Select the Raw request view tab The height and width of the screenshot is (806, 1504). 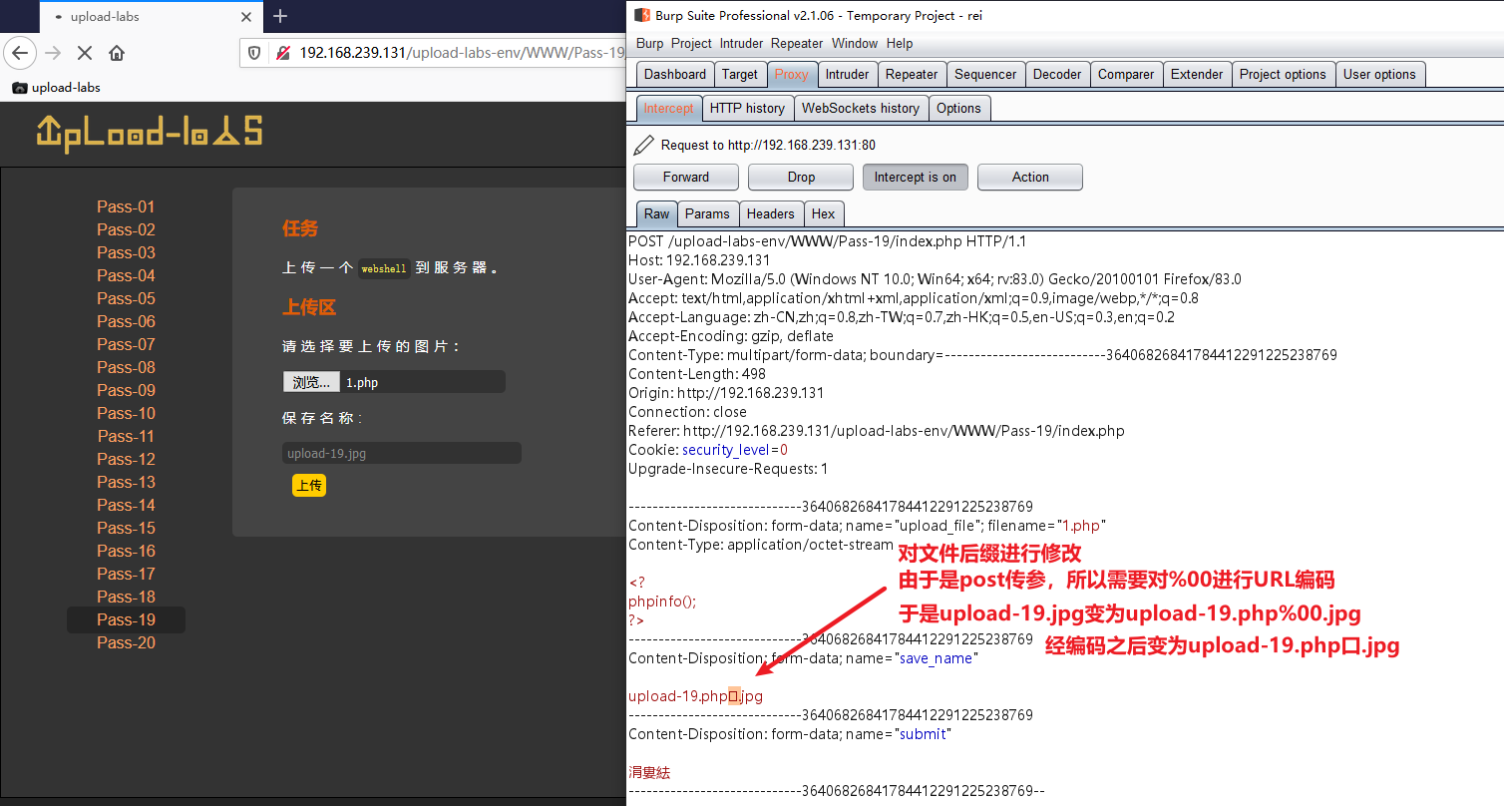(x=657, y=214)
